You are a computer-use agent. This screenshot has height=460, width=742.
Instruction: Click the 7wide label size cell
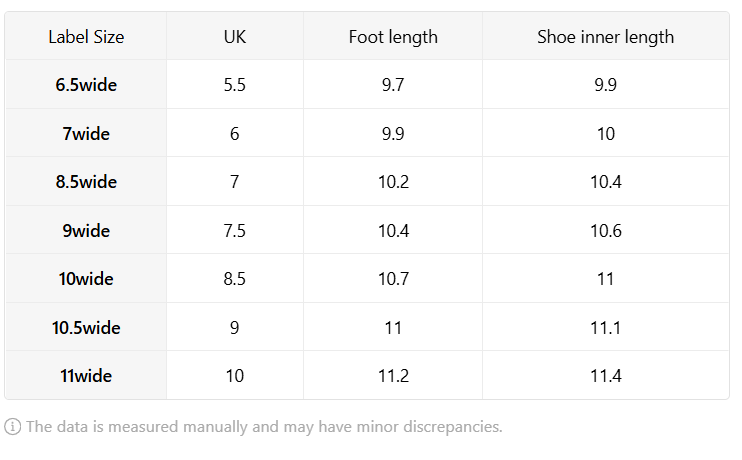(x=86, y=133)
